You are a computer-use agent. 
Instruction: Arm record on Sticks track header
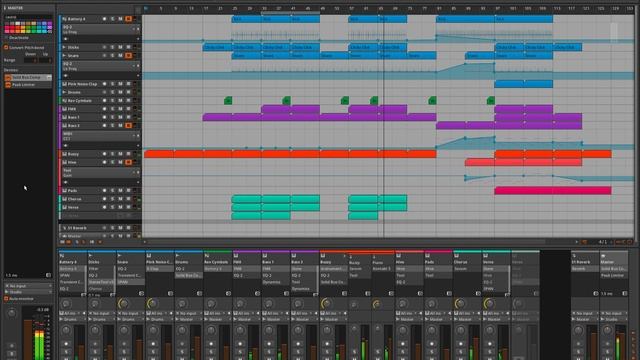pyautogui.click(x=104, y=47)
